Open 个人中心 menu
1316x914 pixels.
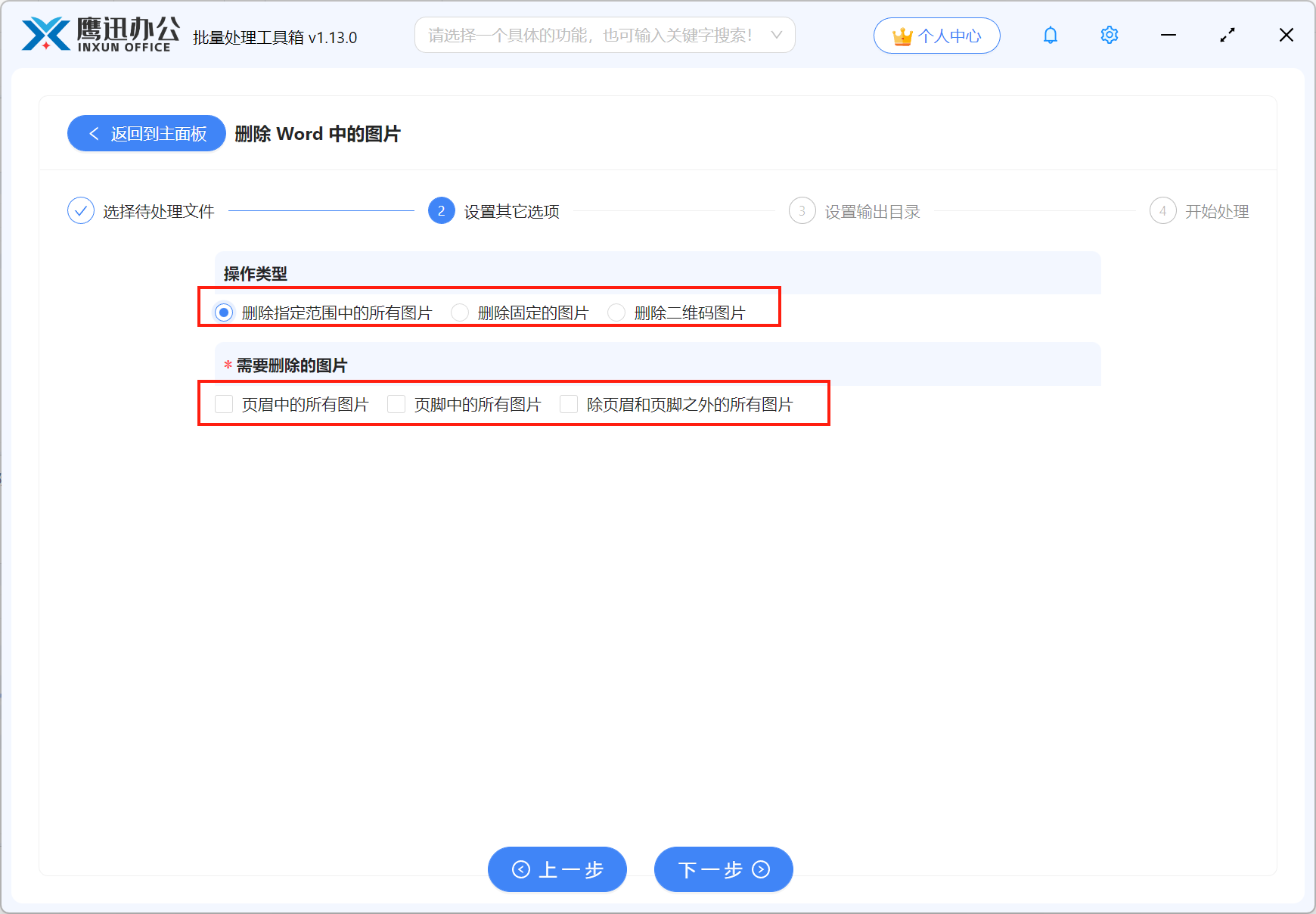[937, 35]
